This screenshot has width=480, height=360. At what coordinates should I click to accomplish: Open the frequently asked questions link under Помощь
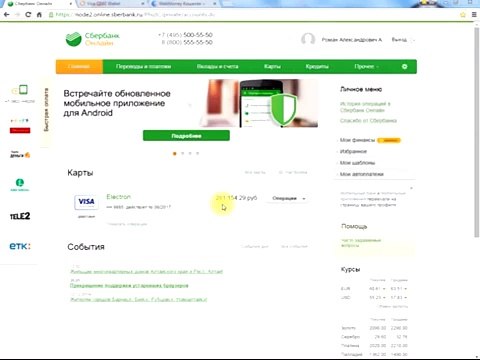tap(361, 243)
